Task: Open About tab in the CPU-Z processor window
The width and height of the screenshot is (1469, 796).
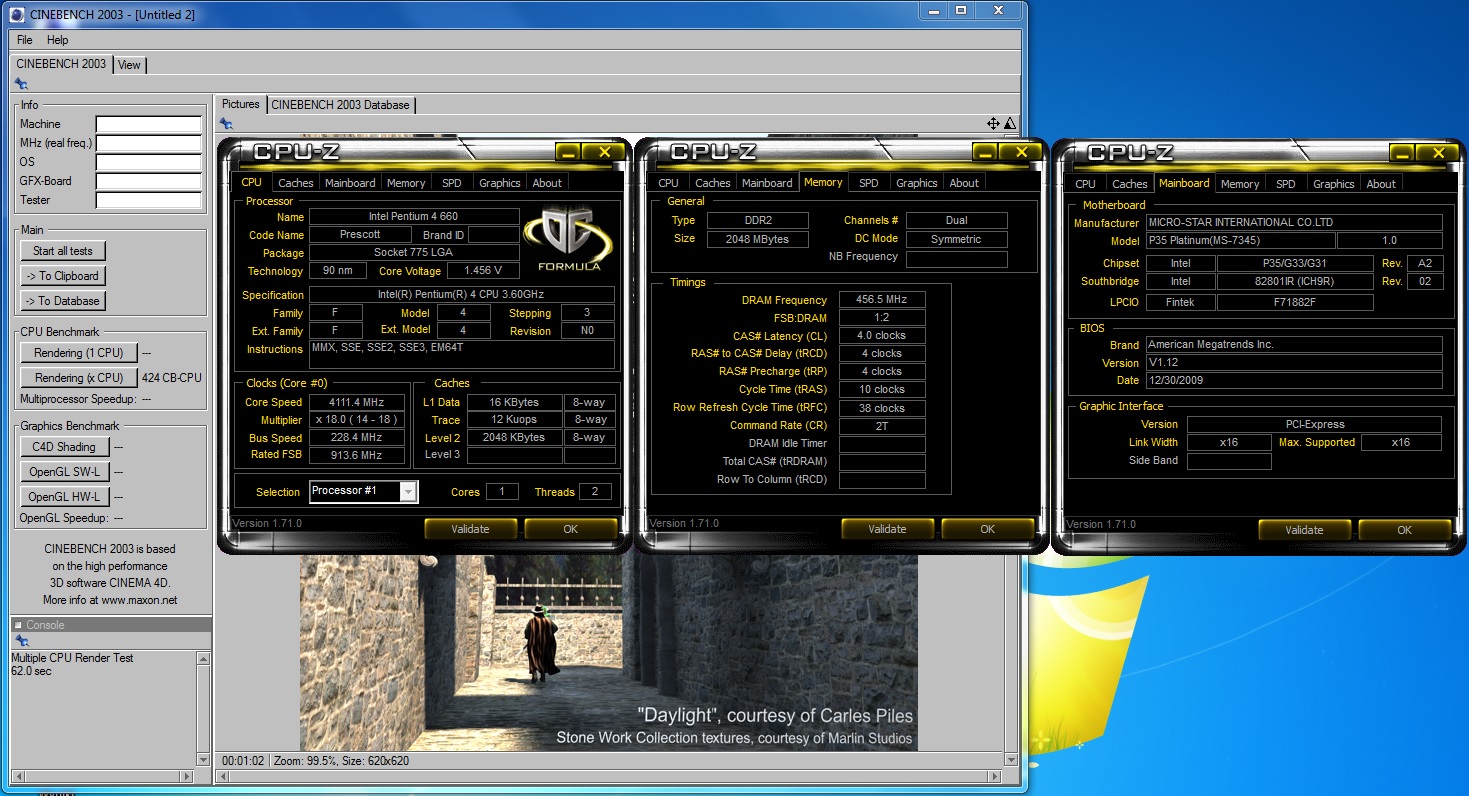Action: [x=547, y=183]
